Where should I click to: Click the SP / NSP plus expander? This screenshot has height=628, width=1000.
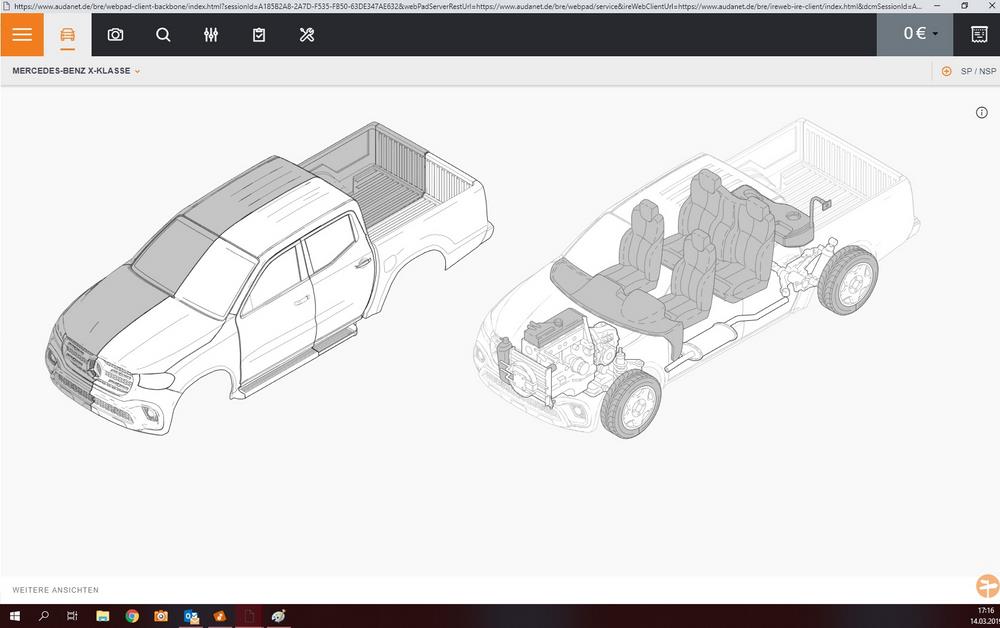click(x=946, y=71)
